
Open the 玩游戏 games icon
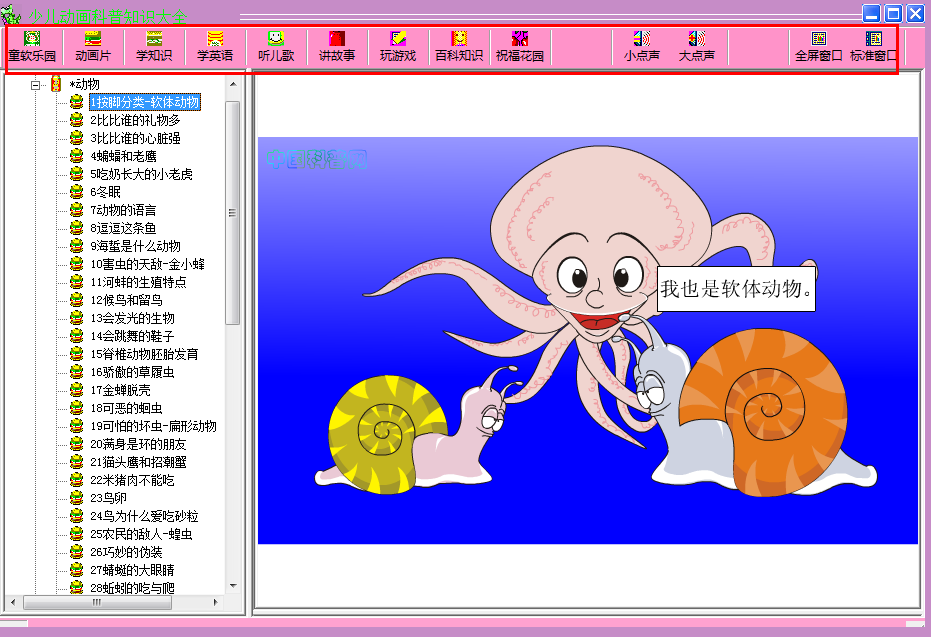pyautogui.click(x=398, y=47)
